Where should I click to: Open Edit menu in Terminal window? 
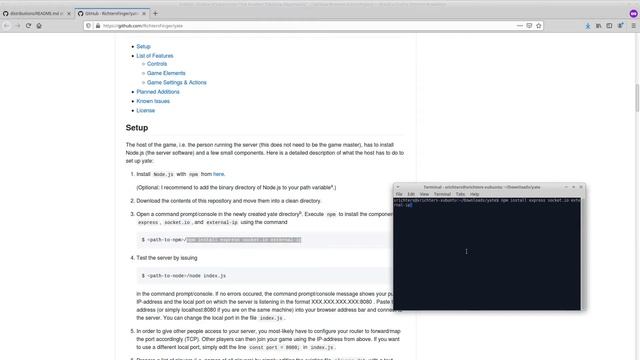point(411,194)
